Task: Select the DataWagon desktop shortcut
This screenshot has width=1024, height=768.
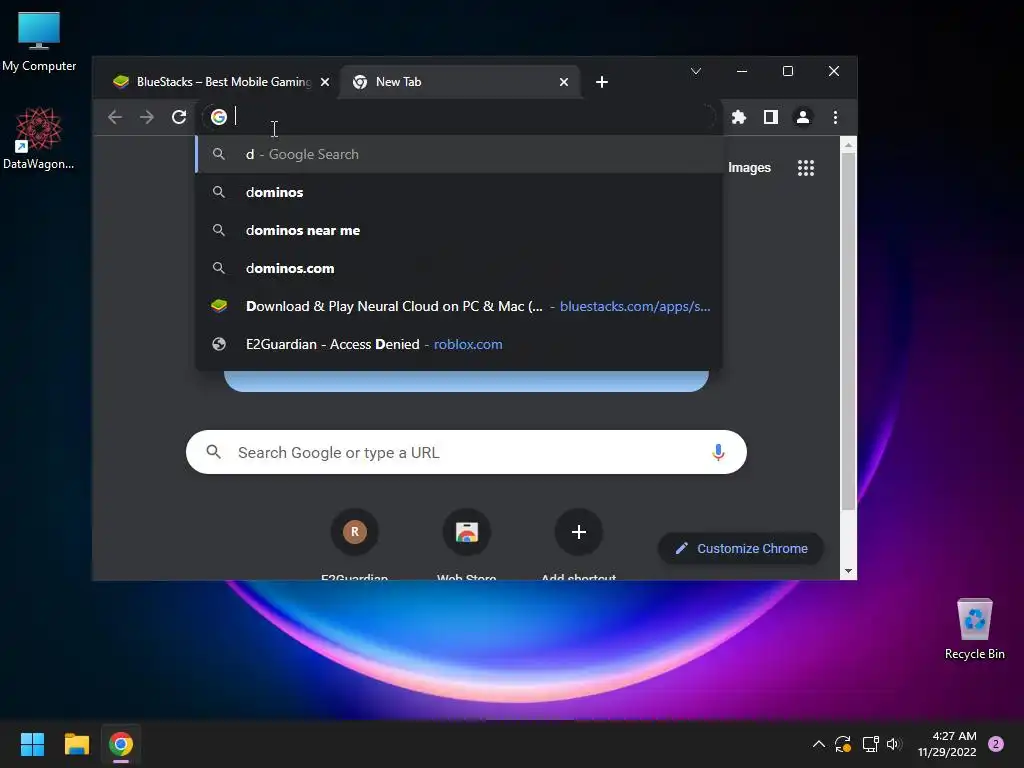Action: coord(39,138)
